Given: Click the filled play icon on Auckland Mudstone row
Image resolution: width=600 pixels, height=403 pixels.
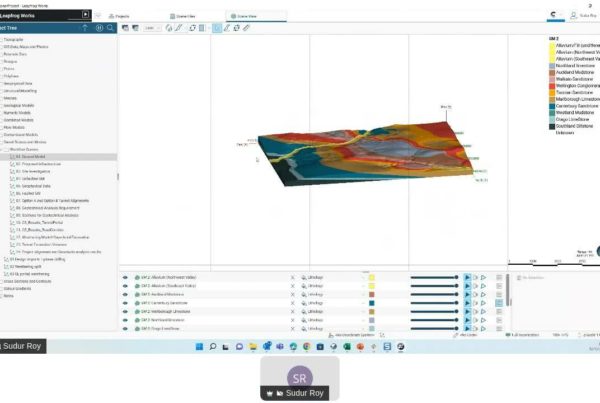Looking at the screenshot, I should coord(467,295).
